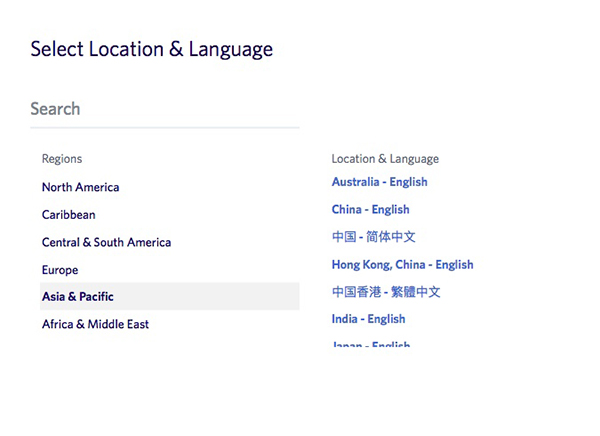
Task: Pick the Simplified Chinese option for China
Action: [373, 237]
